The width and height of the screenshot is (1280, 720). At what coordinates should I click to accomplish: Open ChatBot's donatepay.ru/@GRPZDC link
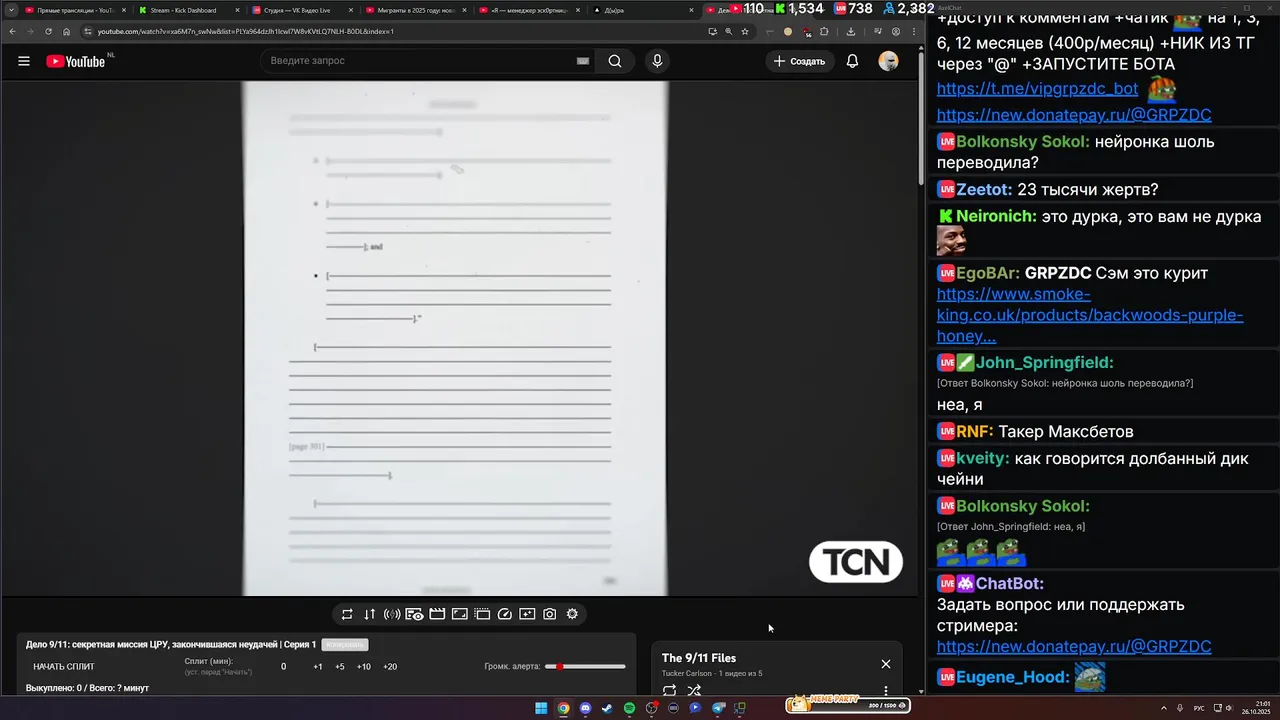click(1074, 647)
